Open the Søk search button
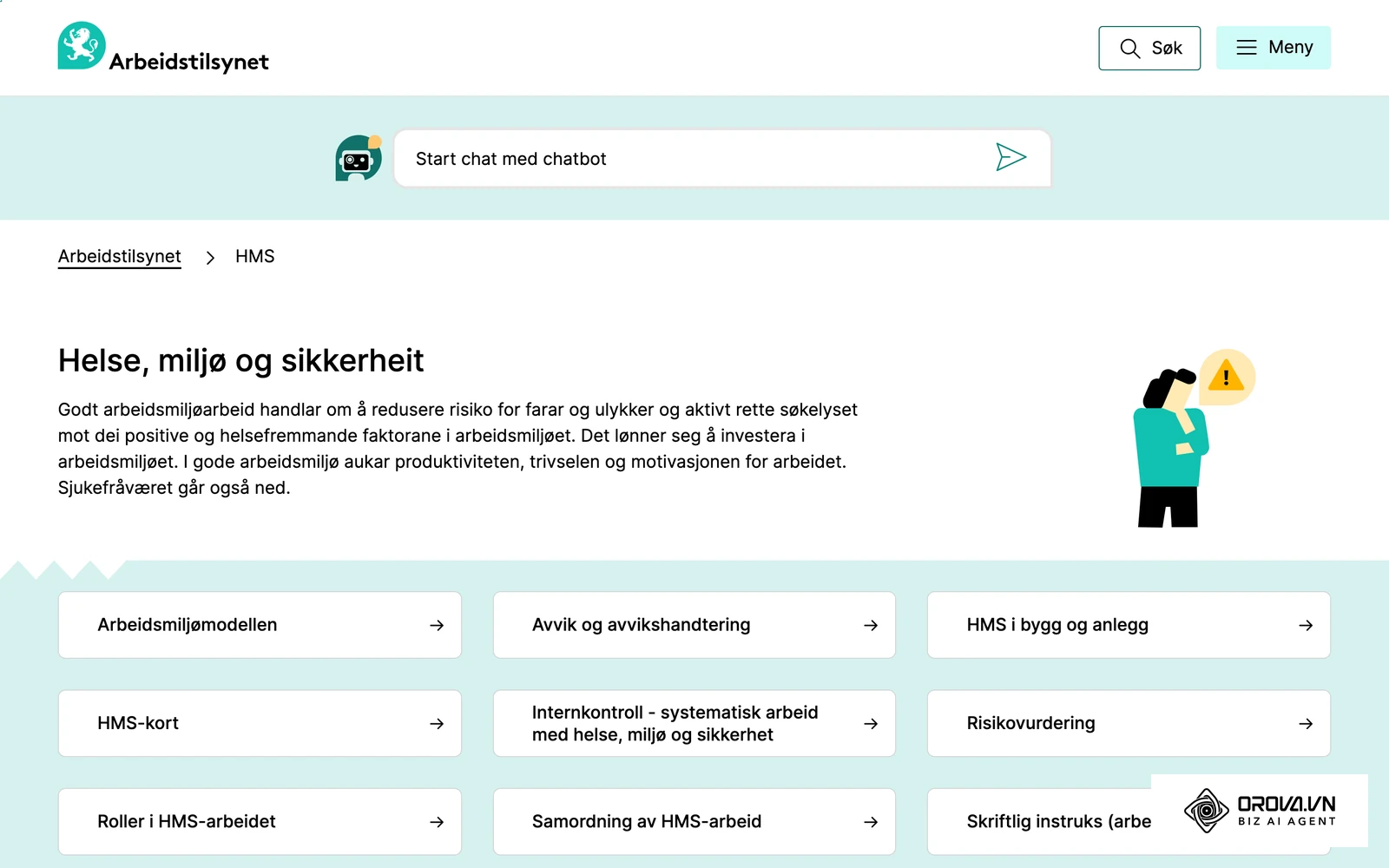 (1149, 48)
